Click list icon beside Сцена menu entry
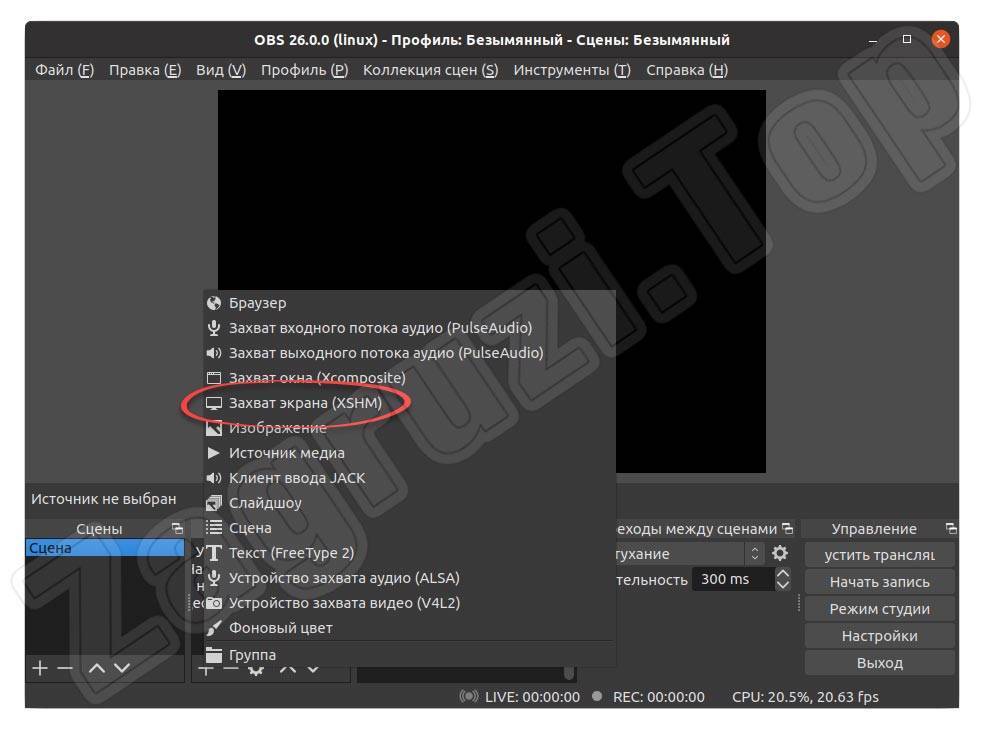The image size is (981, 730). point(214,528)
